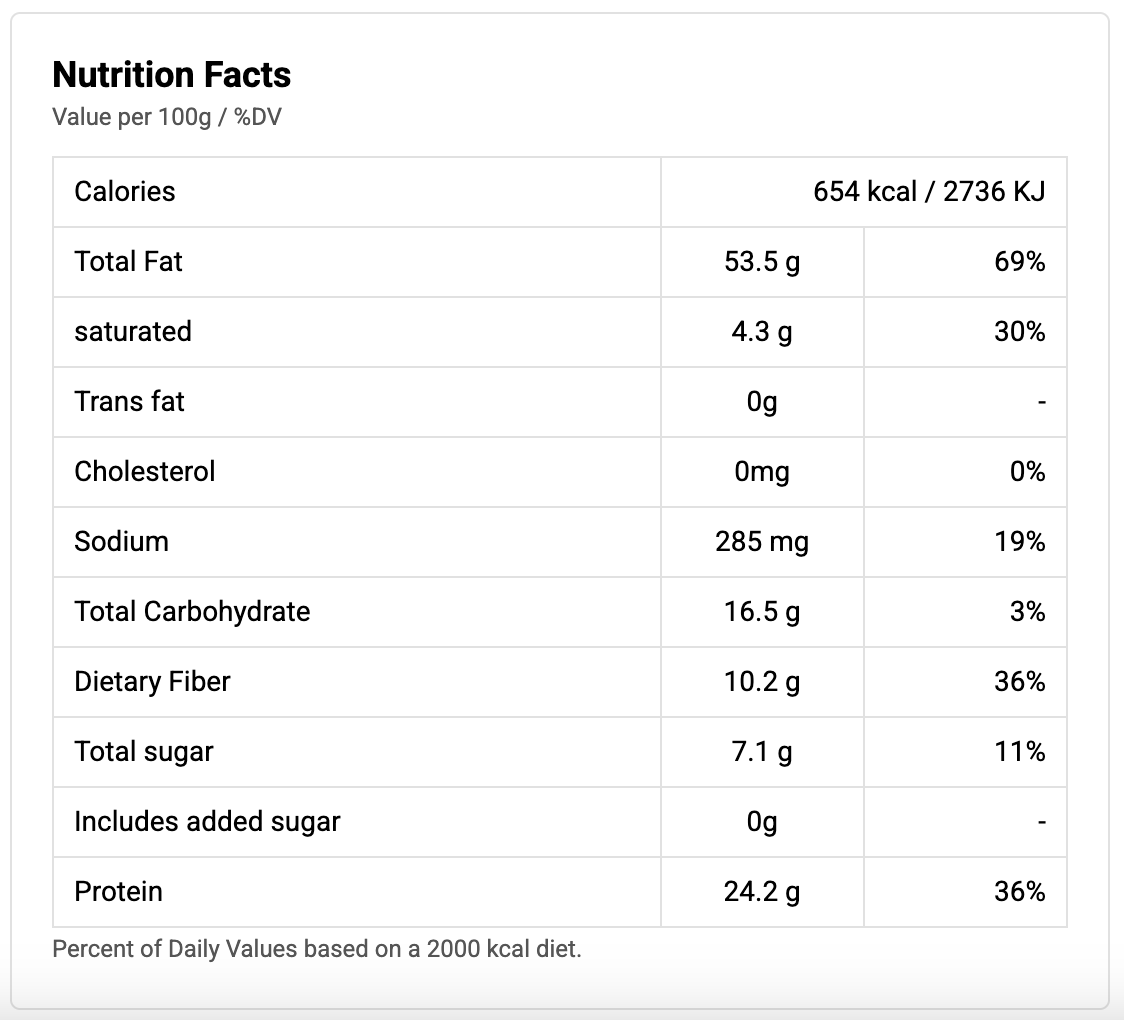Select the Total Carbohydrate label
This screenshot has height=1020, width=1124.
pyautogui.click(x=192, y=611)
